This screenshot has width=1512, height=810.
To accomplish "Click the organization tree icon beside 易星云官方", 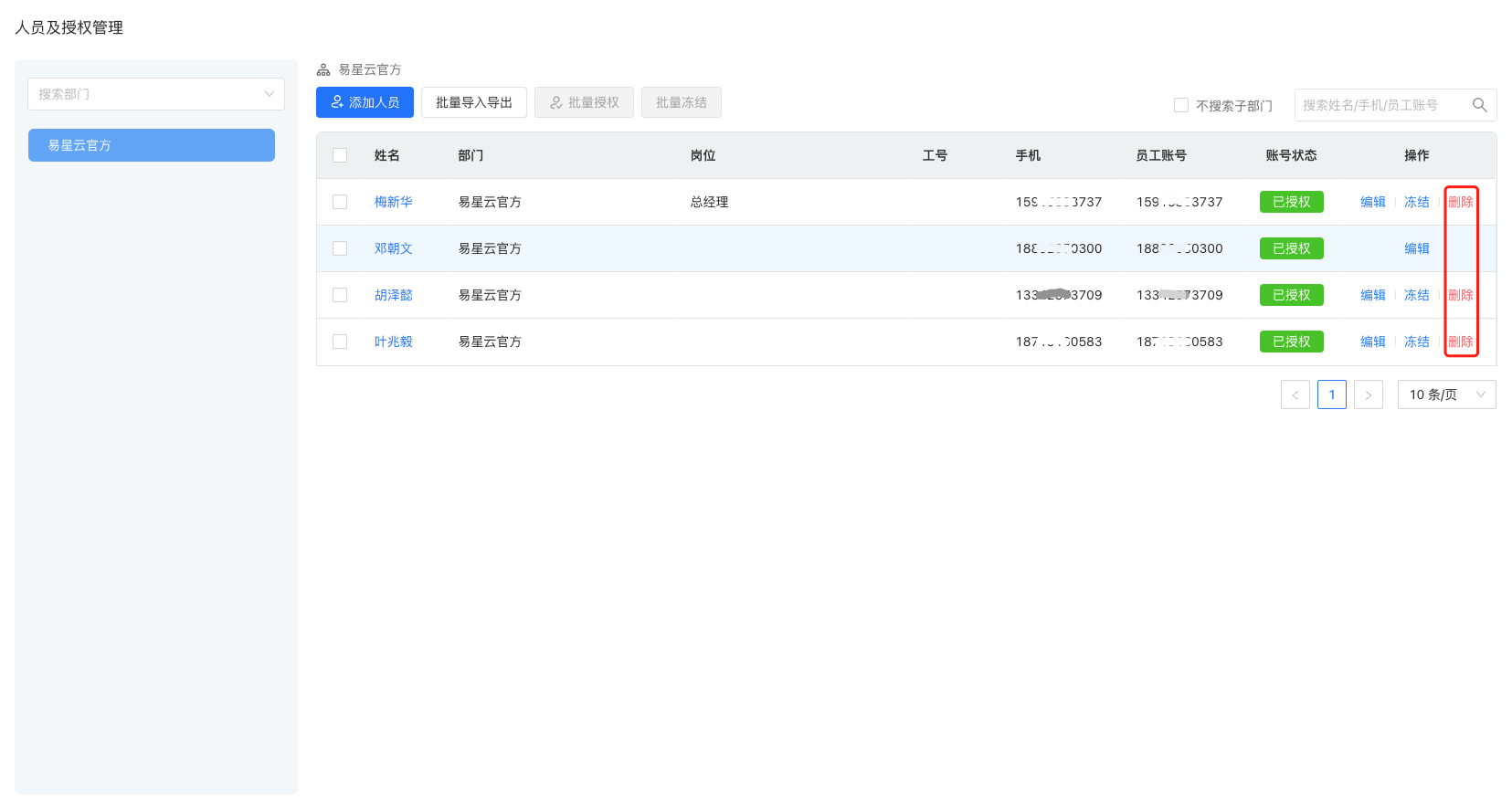I will pos(323,69).
